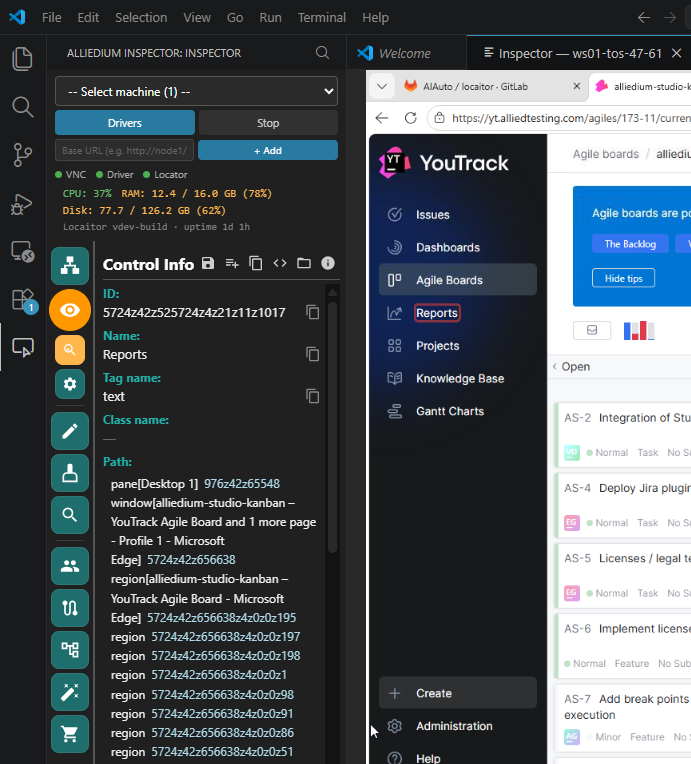Viewport: 691px width, 764px height.
Task: Expand the browser tab list chevron
Action: [x=382, y=87]
